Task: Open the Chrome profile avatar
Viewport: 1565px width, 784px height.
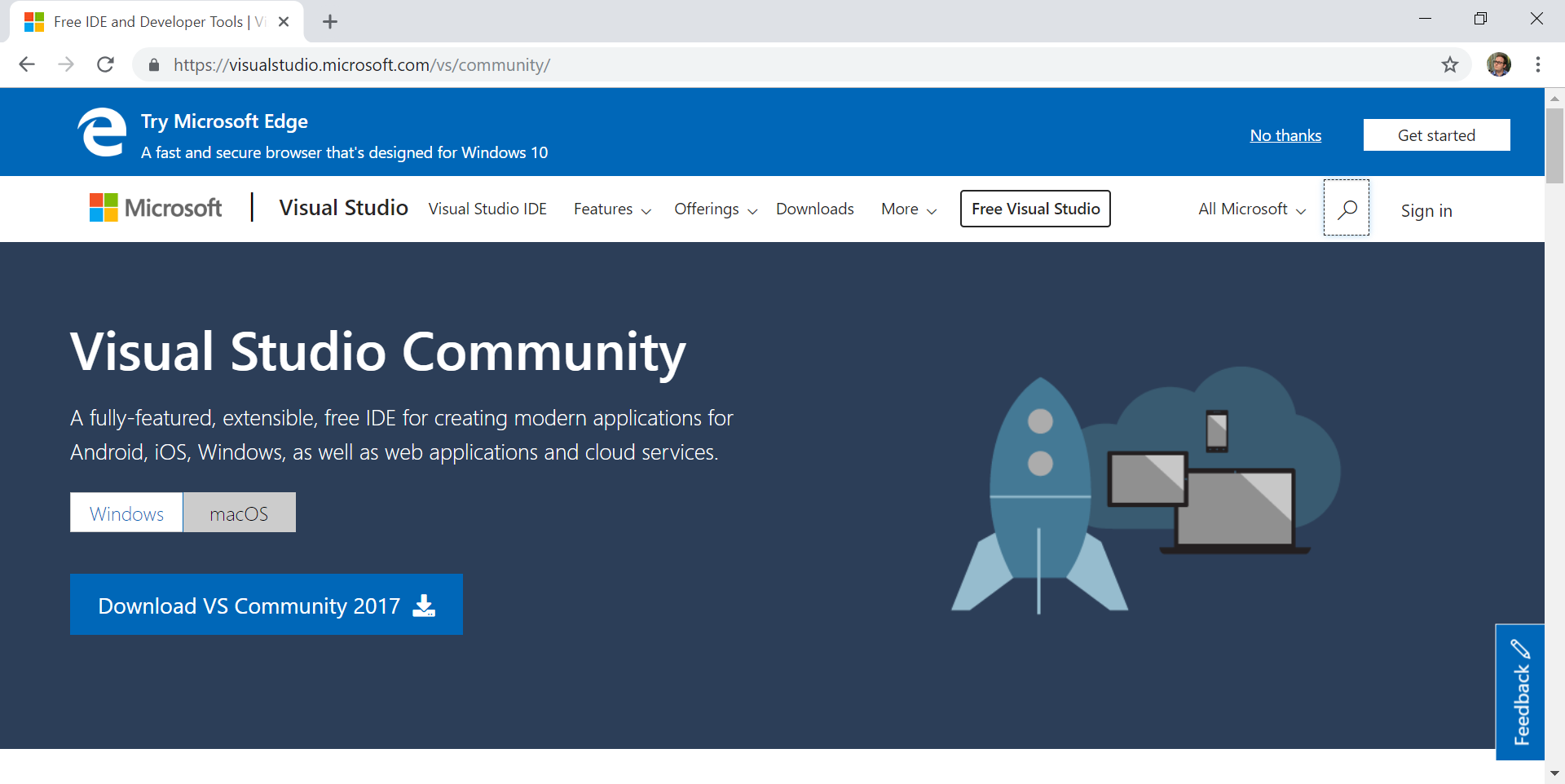Action: point(1498,64)
